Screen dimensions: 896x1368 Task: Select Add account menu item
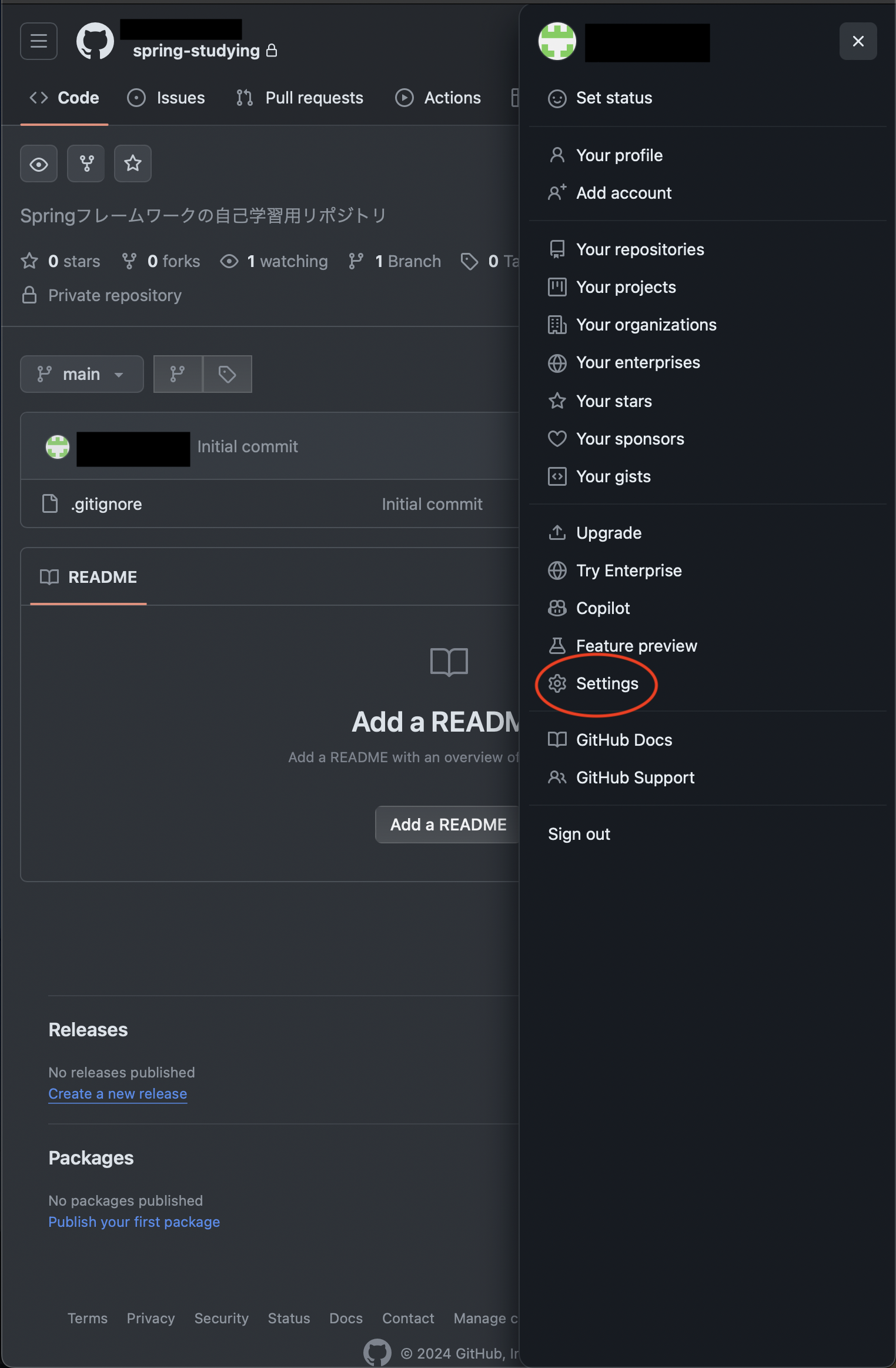pyautogui.click(x=708, y=193)
